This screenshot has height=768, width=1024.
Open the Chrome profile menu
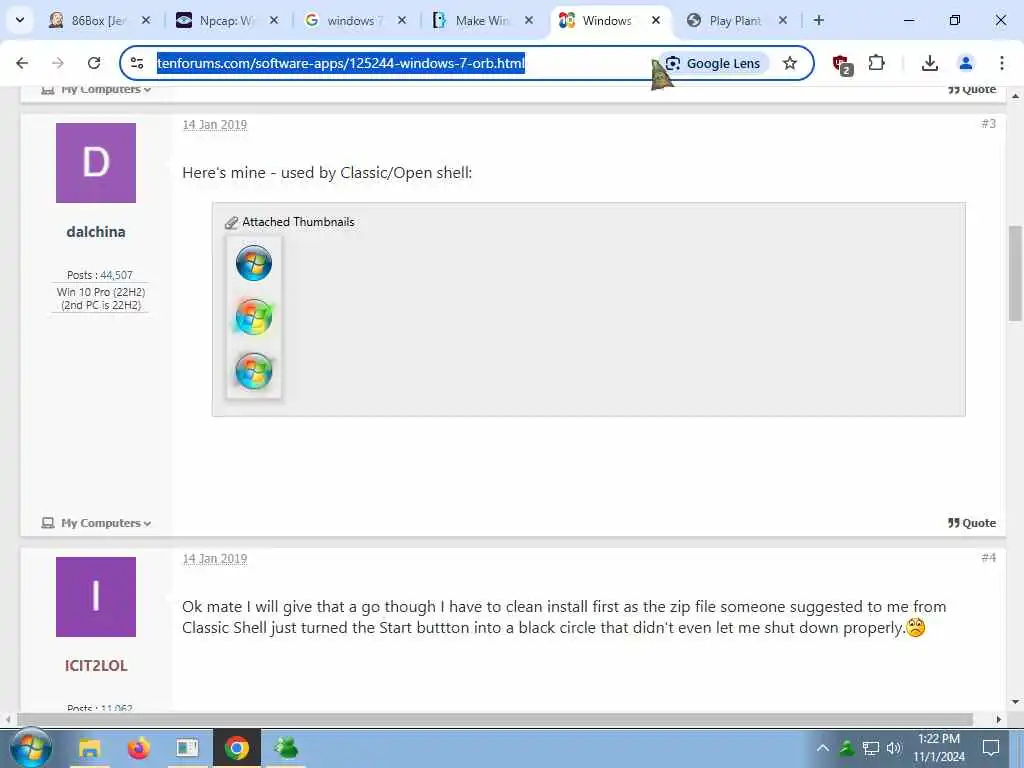965,63
